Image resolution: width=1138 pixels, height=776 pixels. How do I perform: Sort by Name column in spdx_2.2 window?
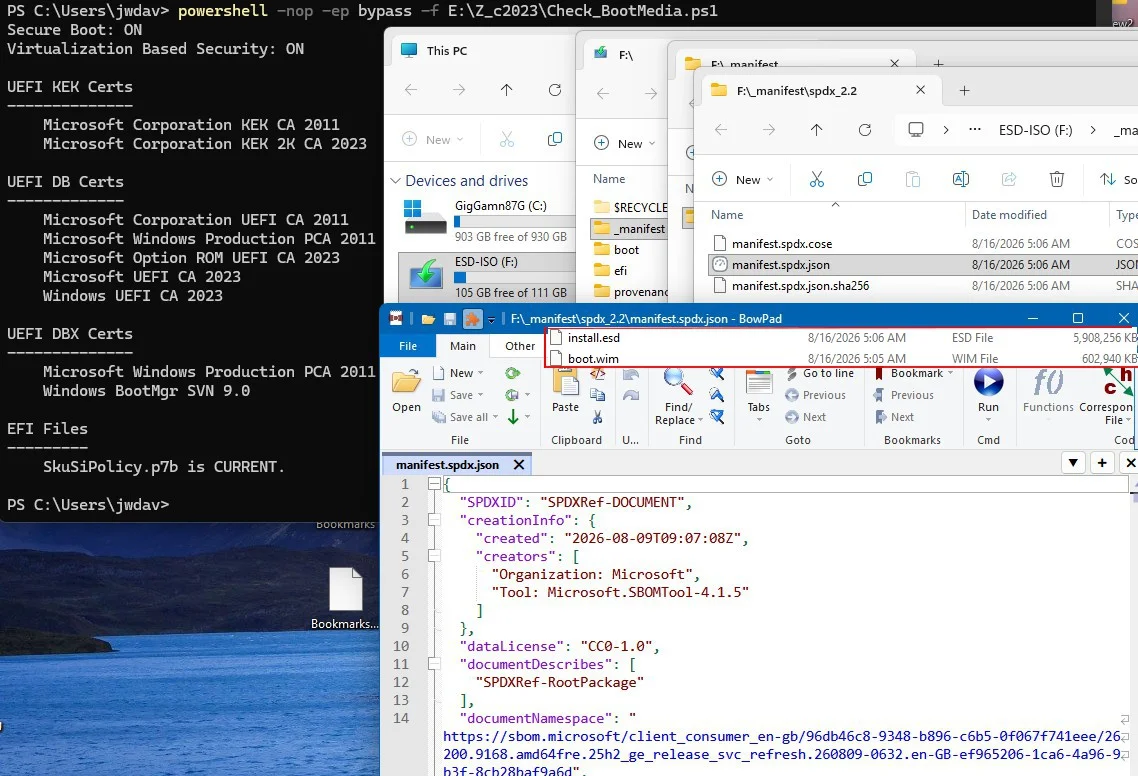[x=726, y=215]
